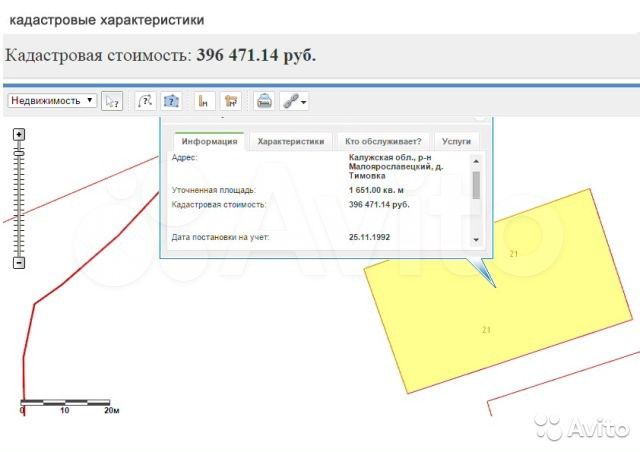Click the zoom level slider handle
640x452 pixels.
pyautogui.click(x=18, y=152)
